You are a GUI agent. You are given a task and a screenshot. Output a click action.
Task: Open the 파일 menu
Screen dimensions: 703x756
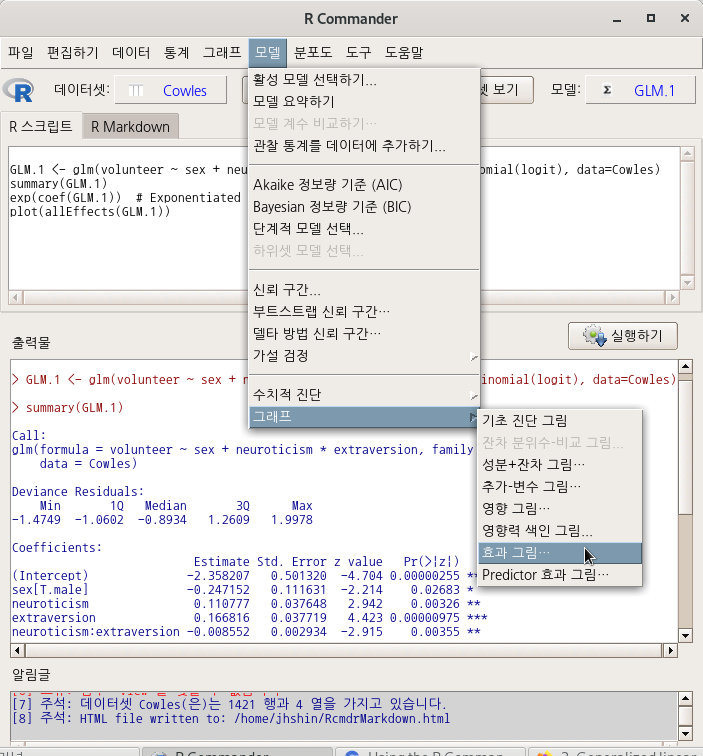(21, 52)
